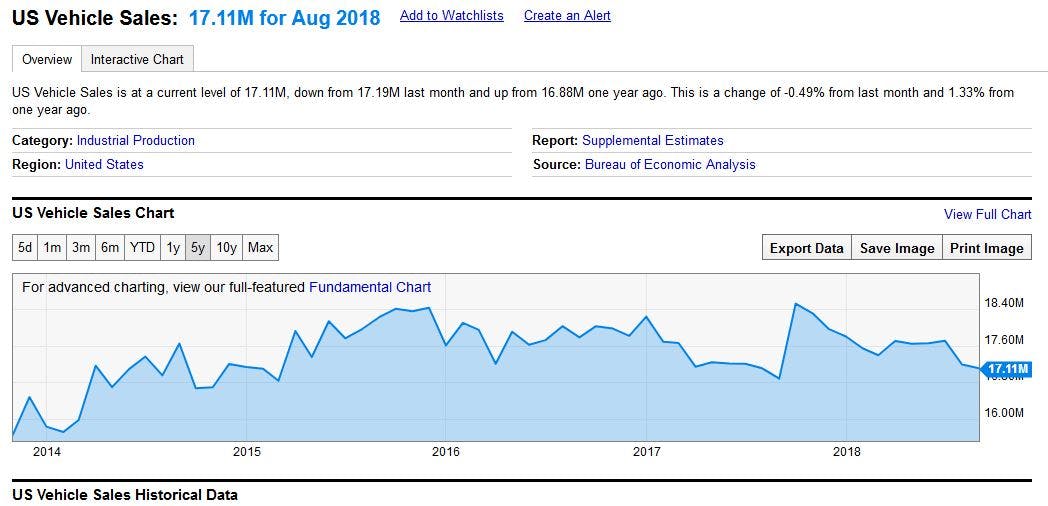The height and width of the screenshot is (506, 1048).
Task: Select the Overview tab
Action: click(x=46, y=59)
